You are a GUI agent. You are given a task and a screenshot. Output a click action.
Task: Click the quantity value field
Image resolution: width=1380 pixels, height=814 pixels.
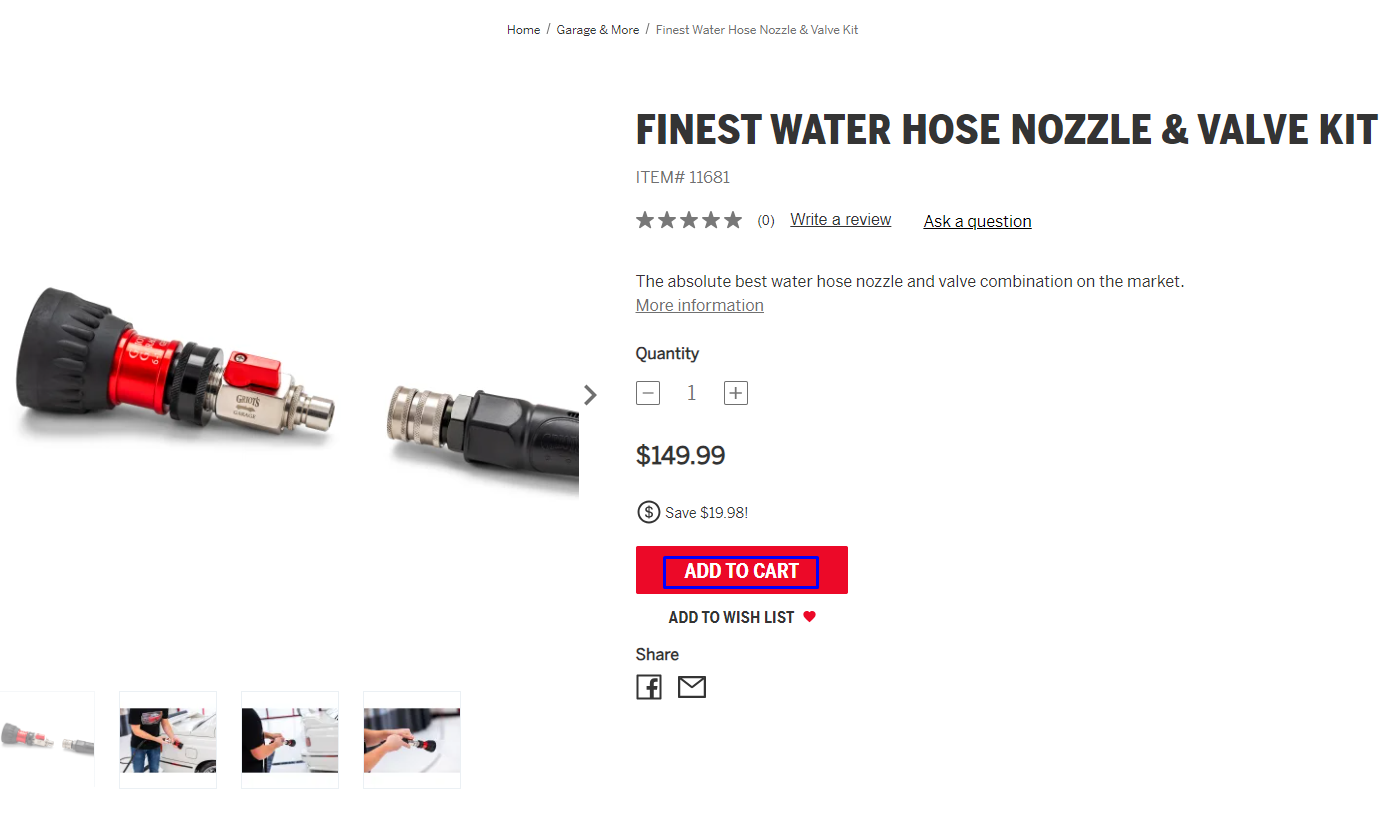pos(691,393)
